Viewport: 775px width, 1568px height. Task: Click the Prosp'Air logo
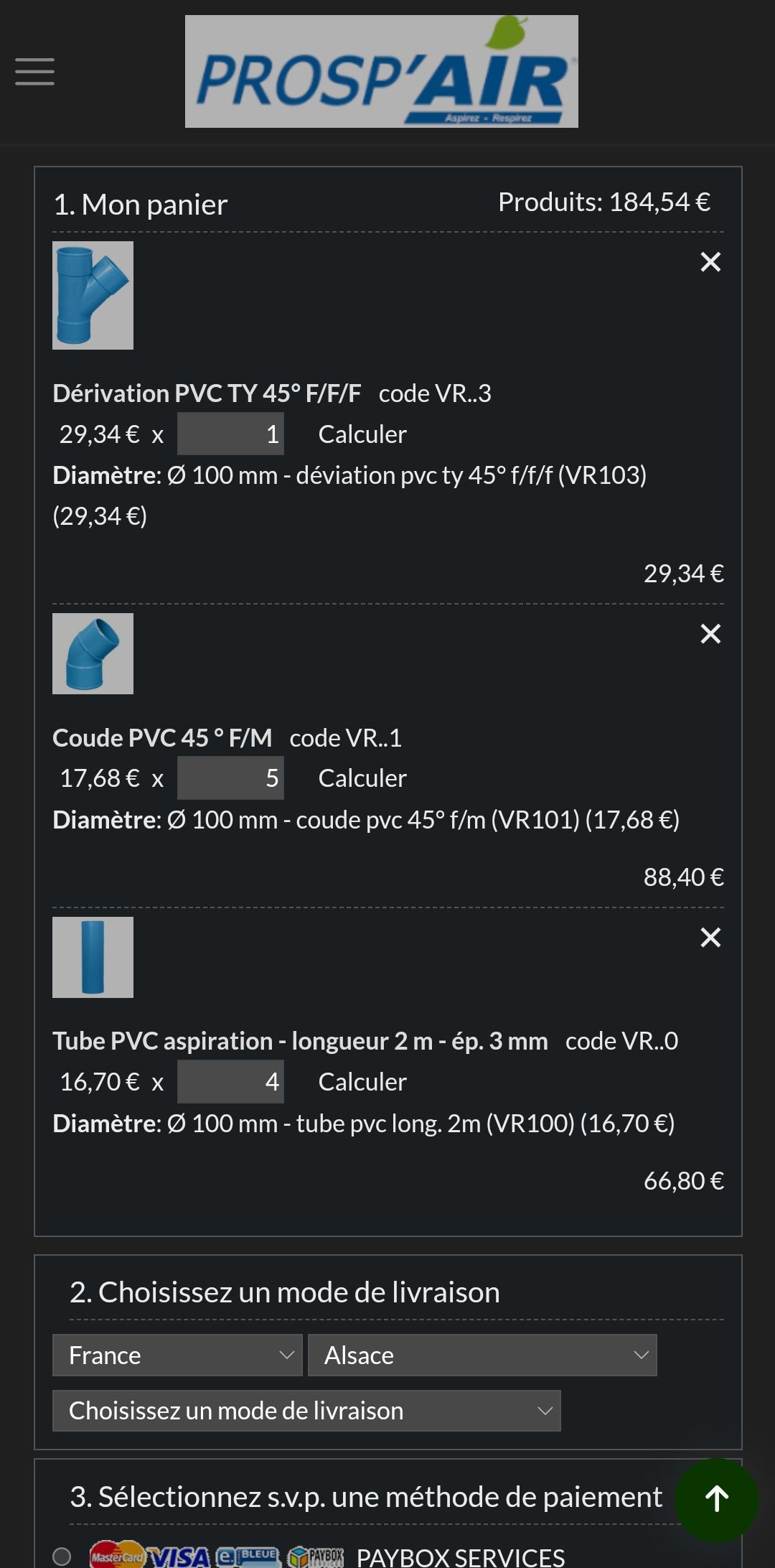pos(381,72)
